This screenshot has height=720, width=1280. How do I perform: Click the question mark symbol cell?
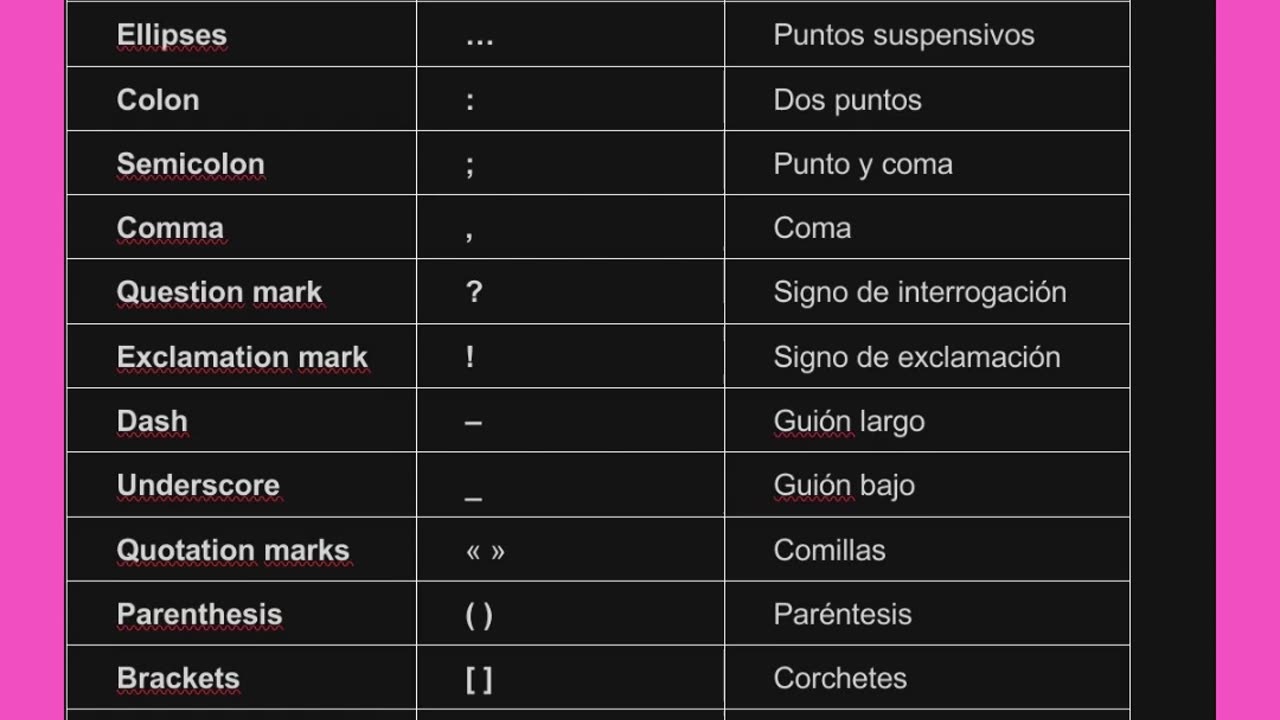tap(474, 292)
